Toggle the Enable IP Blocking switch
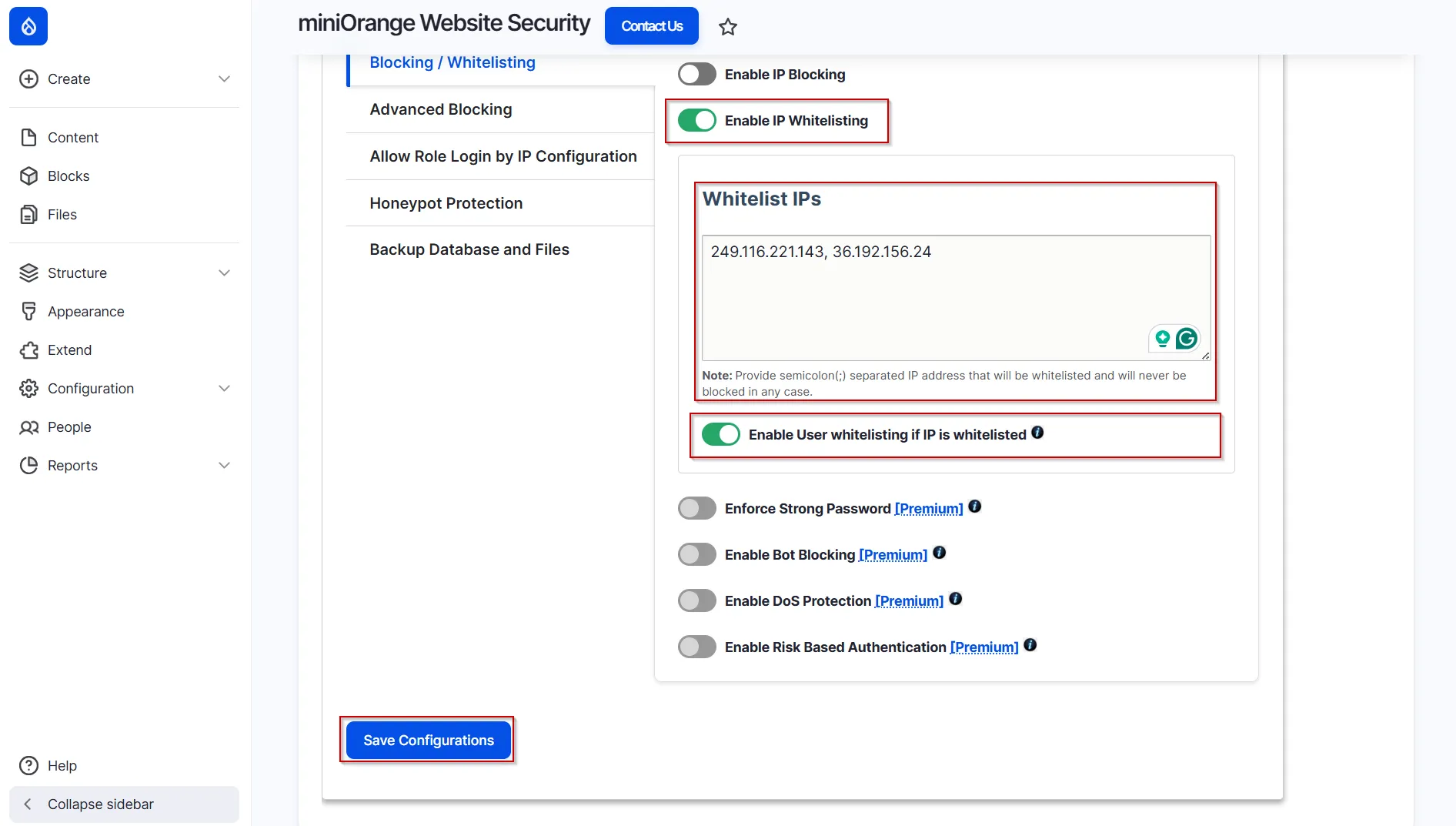Viewport: 1456px width, 826px height. pyautogui.click(x=697, y=75)
